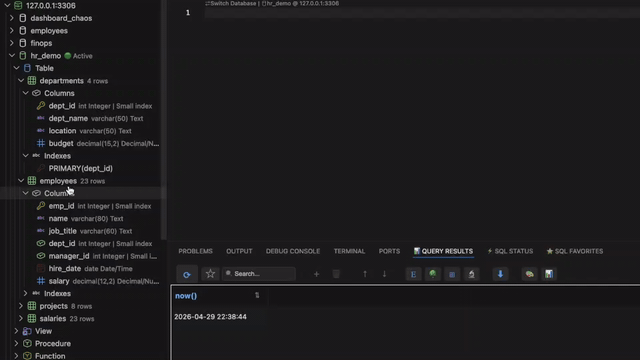The image size is (640, 360).
Task: Click the hr_demo @ 127.0.0.1:3306 link
Action: pos(300,3)
